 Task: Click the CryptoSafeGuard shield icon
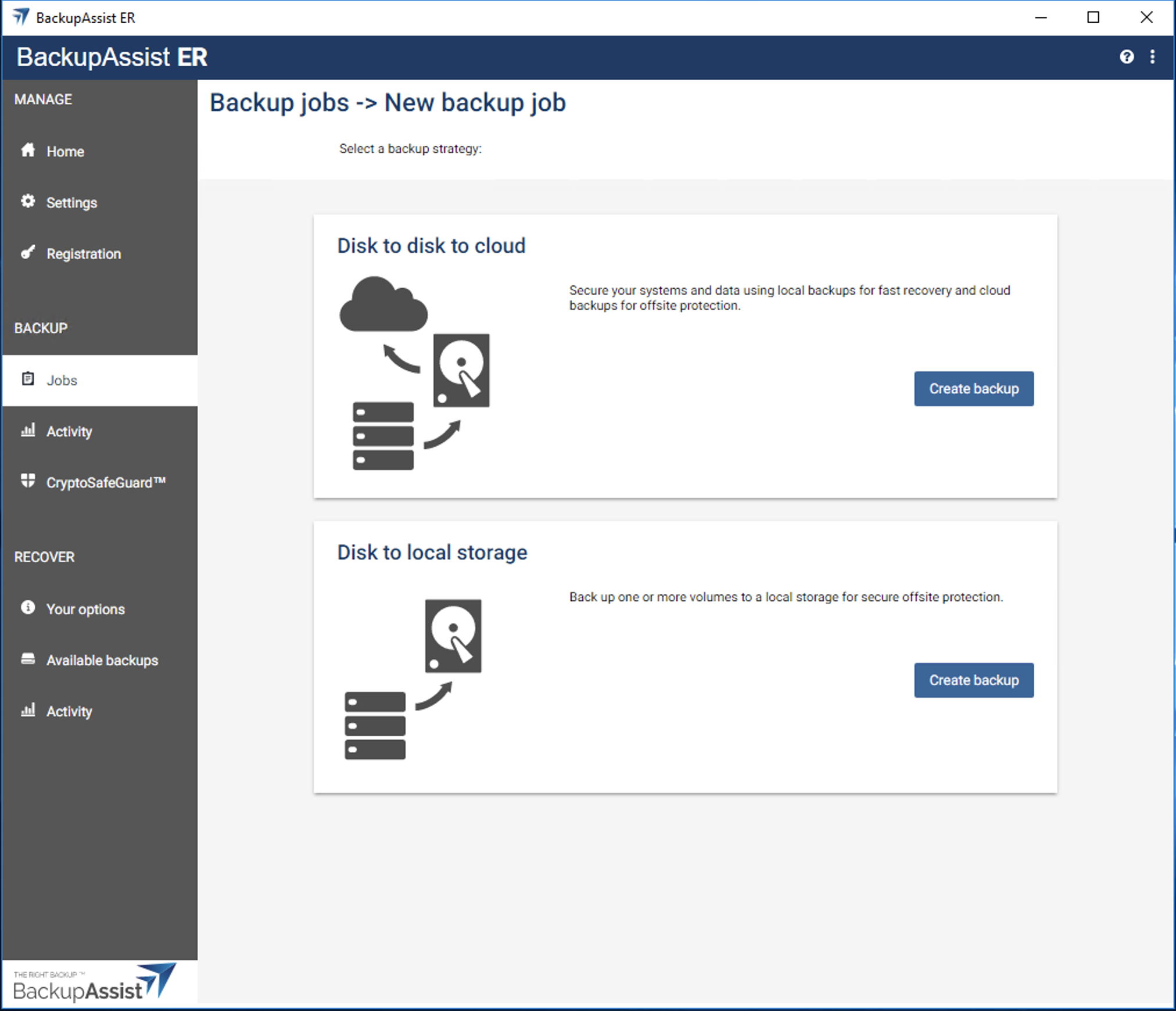(x=28, y=481)
